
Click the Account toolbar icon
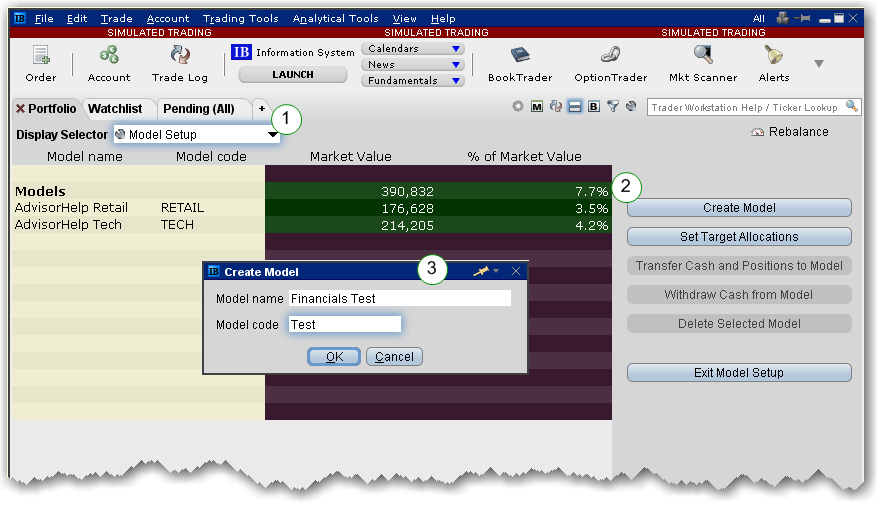pos(108,58)
